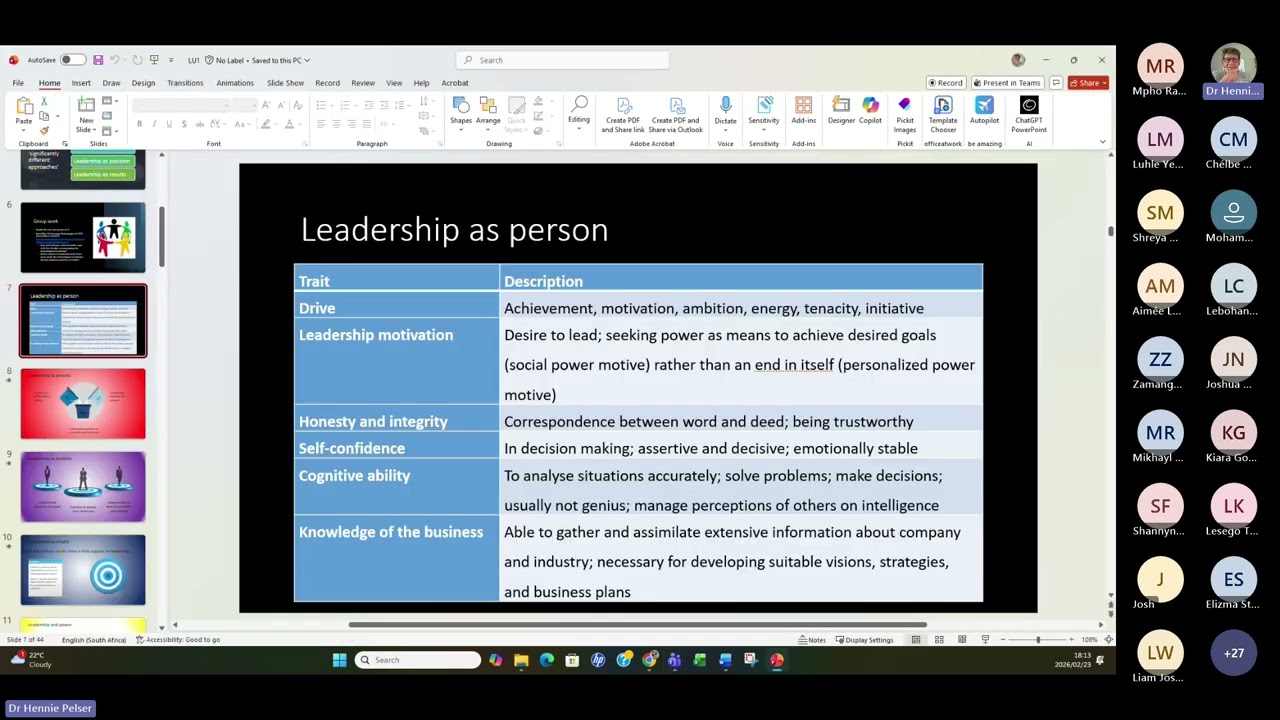Screen dimensions: 1280x720
Task: Click the Windows Start button
Action: point(339,660)
